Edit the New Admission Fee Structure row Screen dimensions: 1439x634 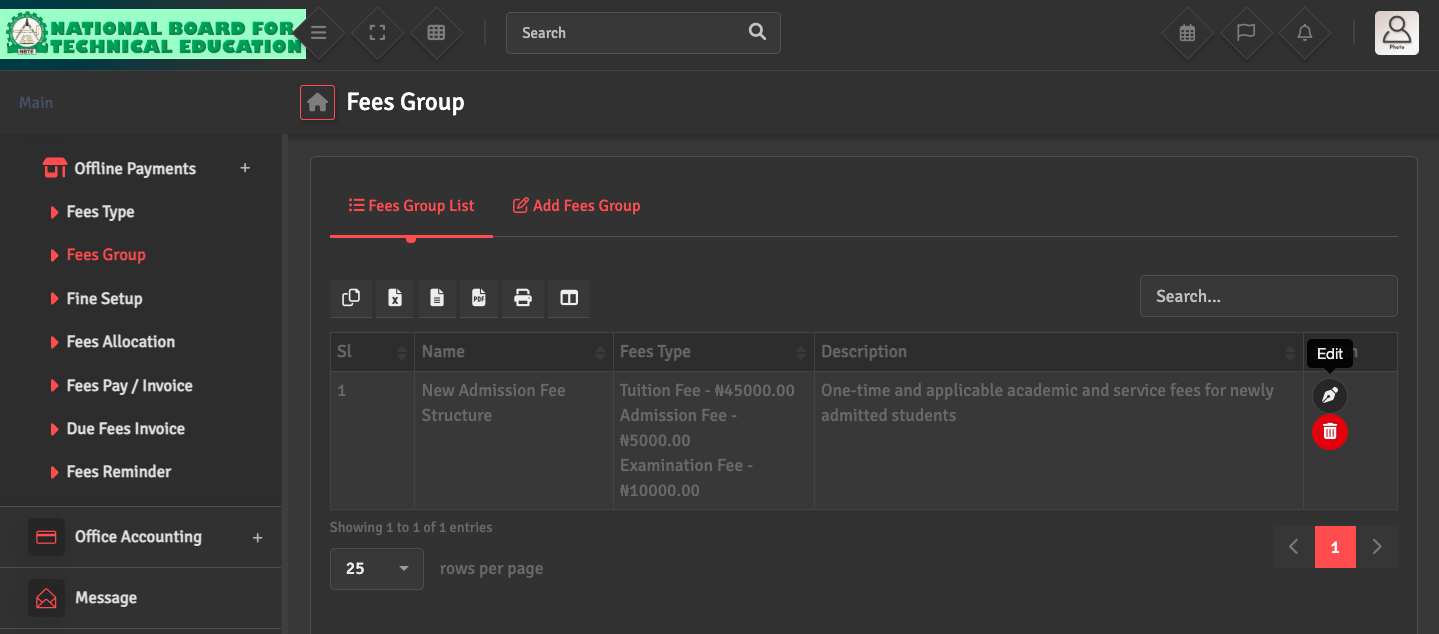tap(1329, 395)
